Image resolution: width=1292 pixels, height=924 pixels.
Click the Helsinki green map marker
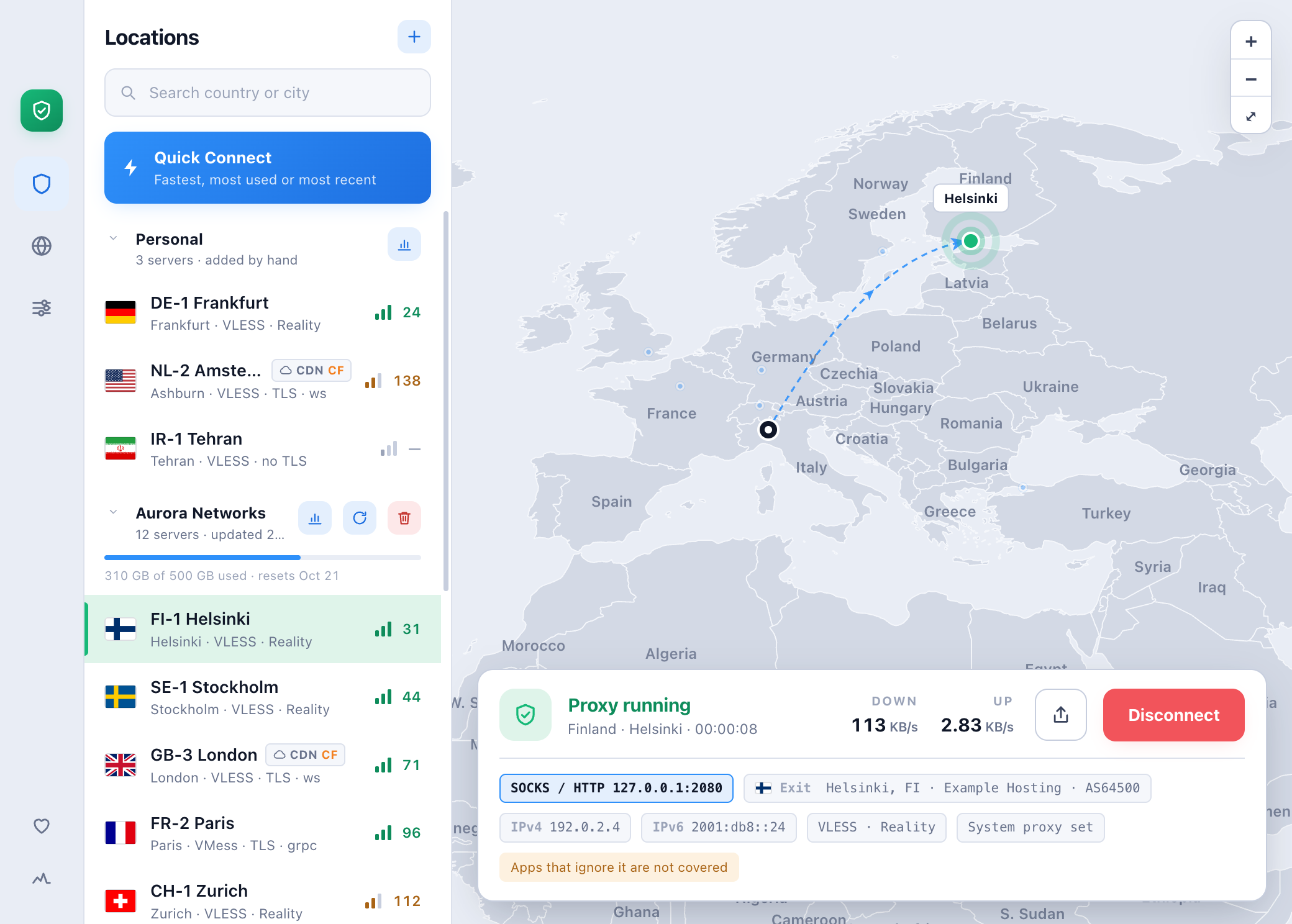tap(971, 240)
